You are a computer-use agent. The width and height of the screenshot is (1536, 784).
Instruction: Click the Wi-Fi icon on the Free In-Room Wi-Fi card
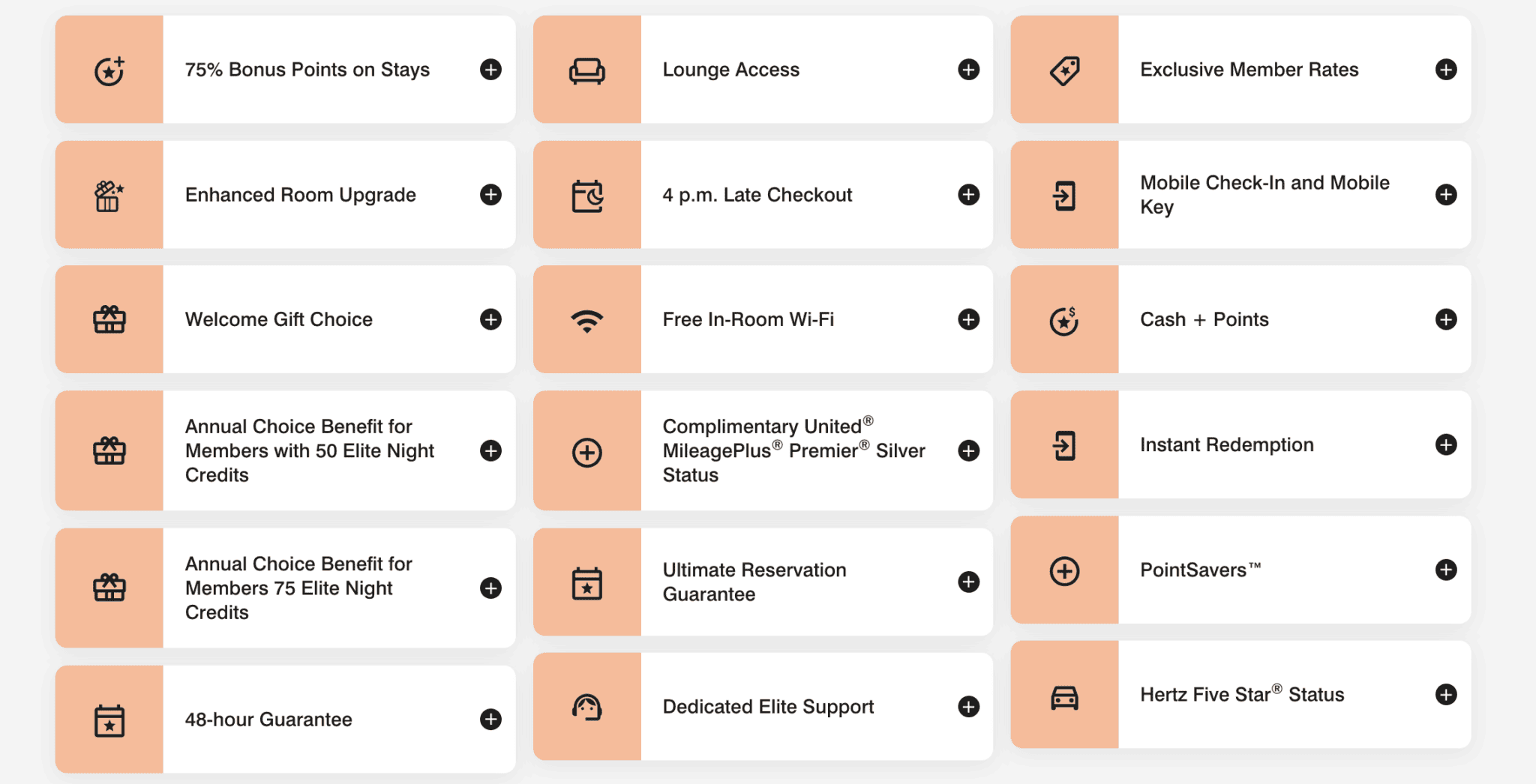tap(586, 320)
